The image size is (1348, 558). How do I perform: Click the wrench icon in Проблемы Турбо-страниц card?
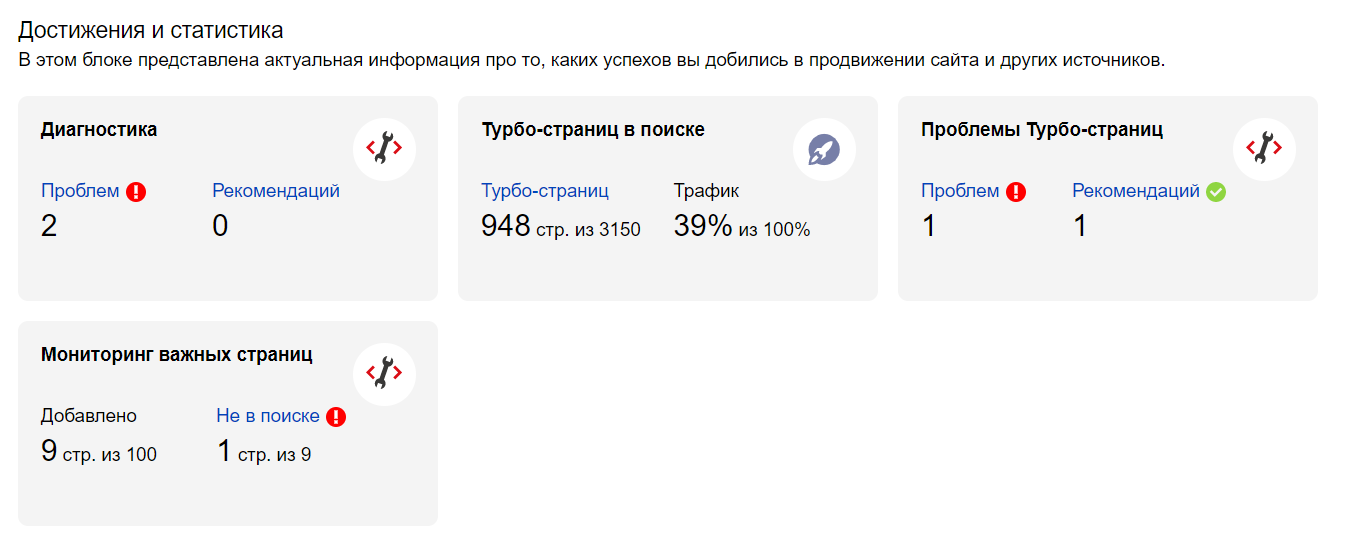(x=1264, y=149)
